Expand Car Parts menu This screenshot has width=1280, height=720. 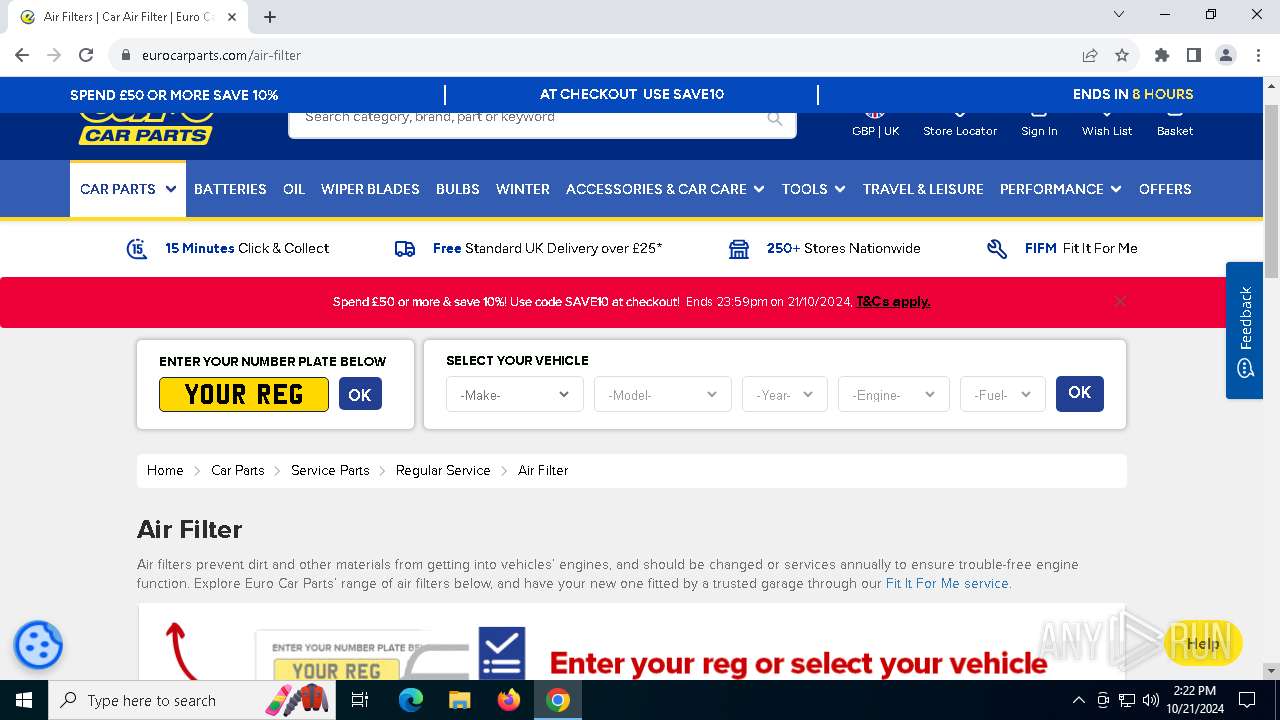128,189
